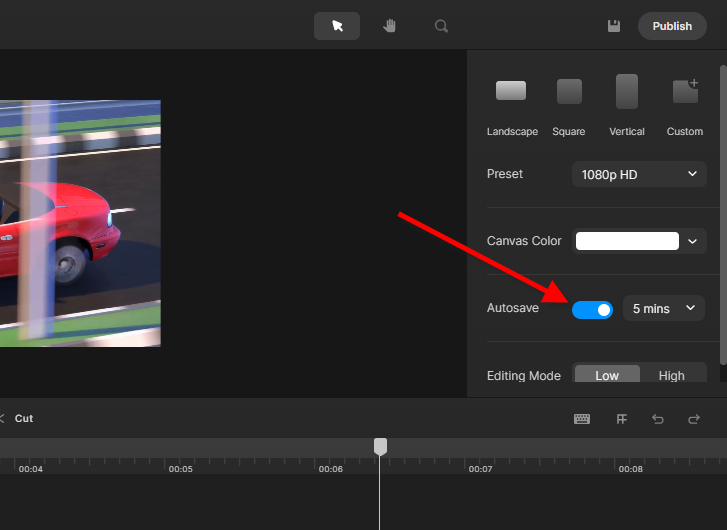The width and height of the screenshot is (727, 530).
Task: Click the 00:08 mark on timeline ruler
Action: pos(631,469)
